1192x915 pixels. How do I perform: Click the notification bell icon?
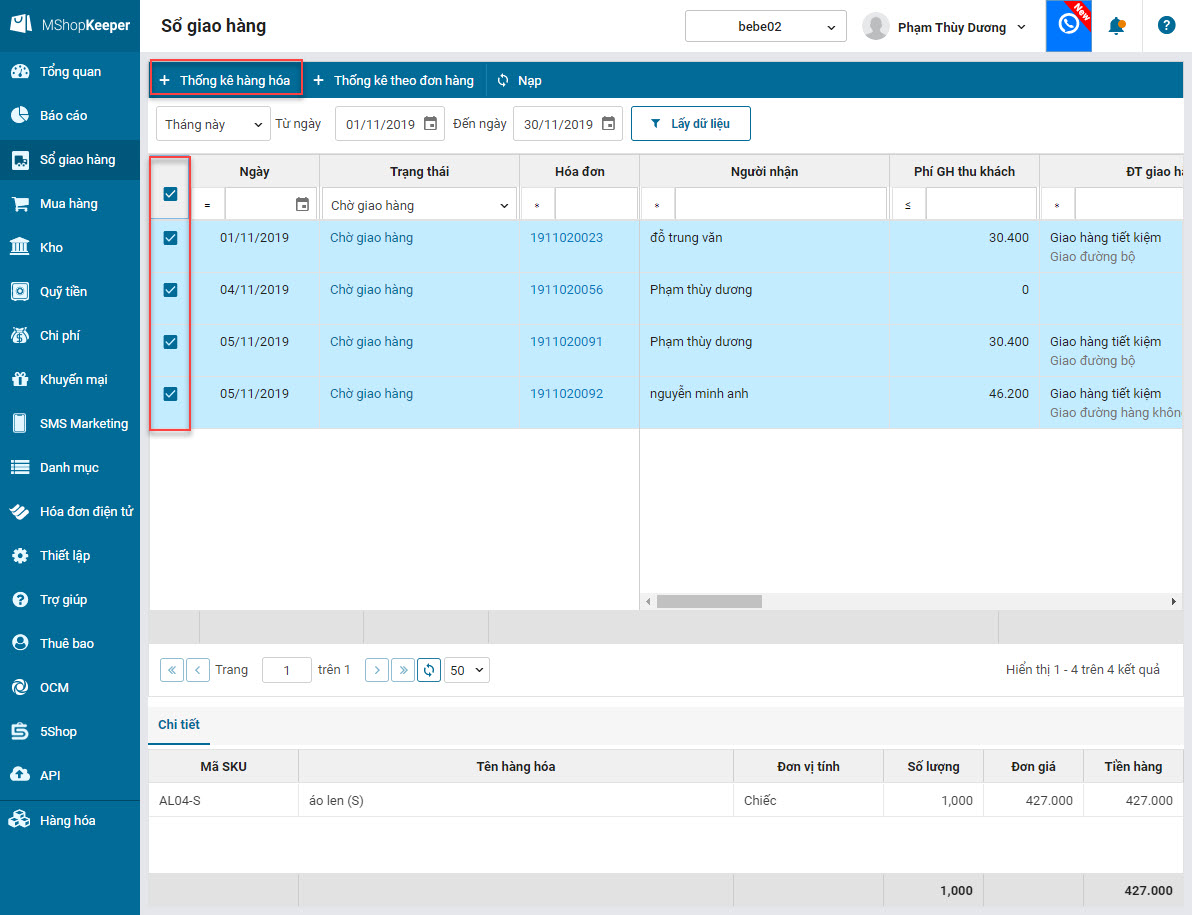(1117, 26)
